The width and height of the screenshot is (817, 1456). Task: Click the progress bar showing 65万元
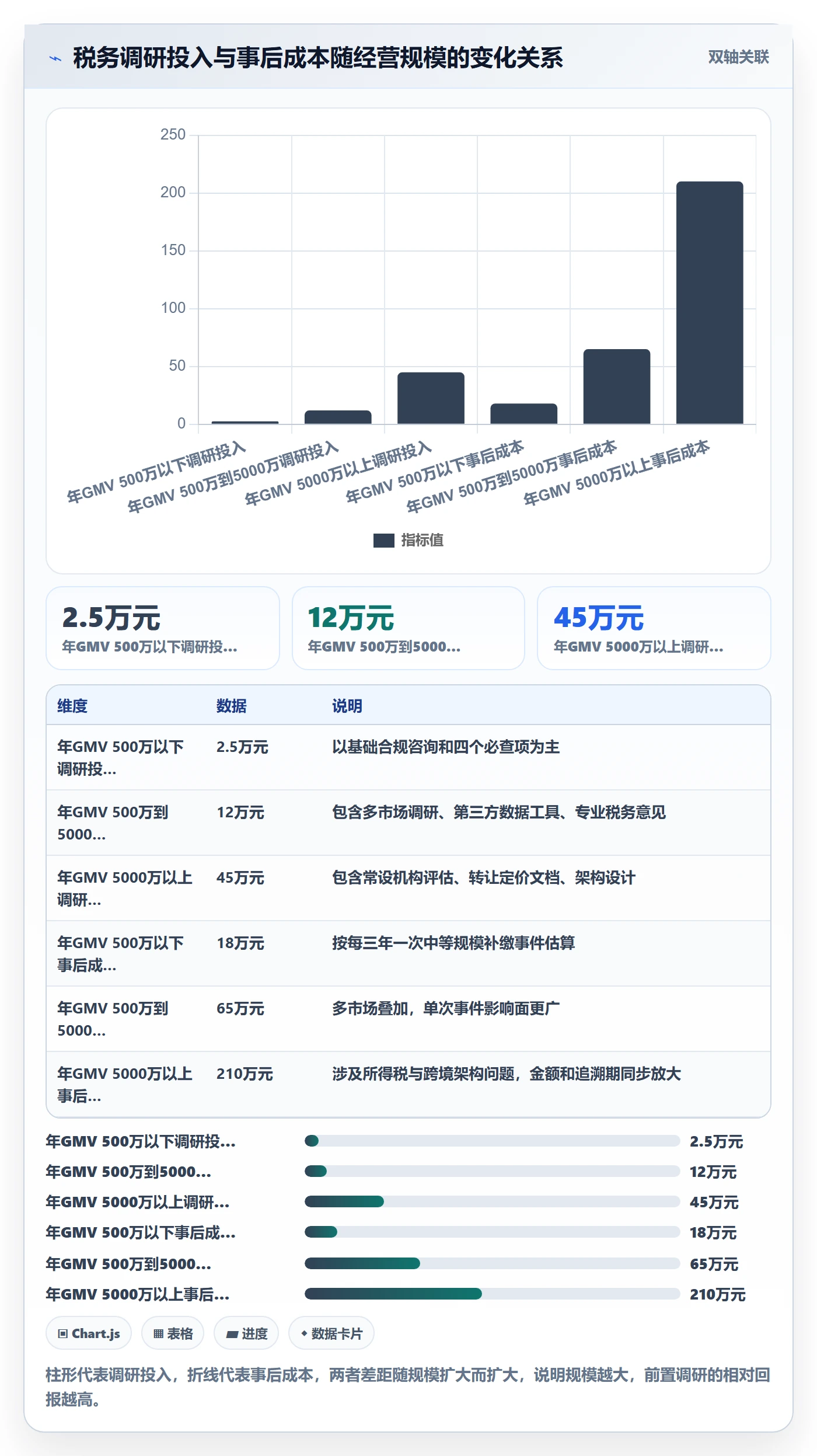point(492,1263)
